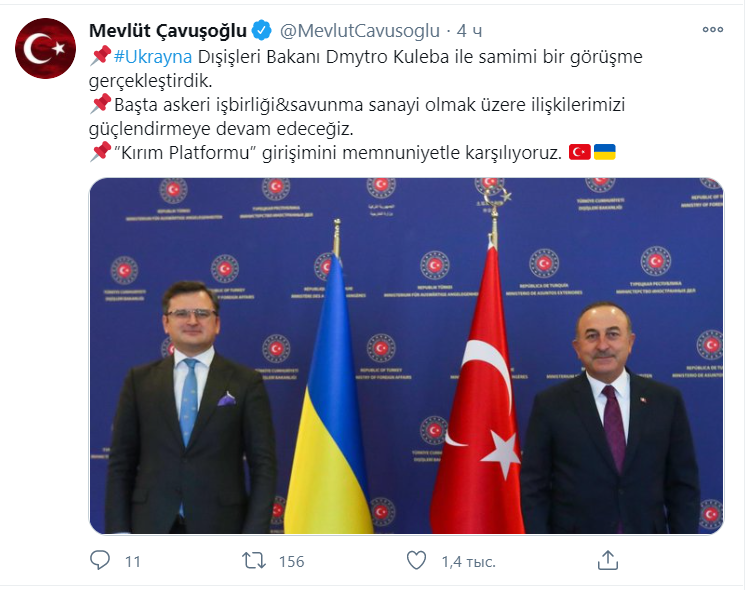Click the reply count 11
This screenshot has width=747, height=590.
point(133,561)
